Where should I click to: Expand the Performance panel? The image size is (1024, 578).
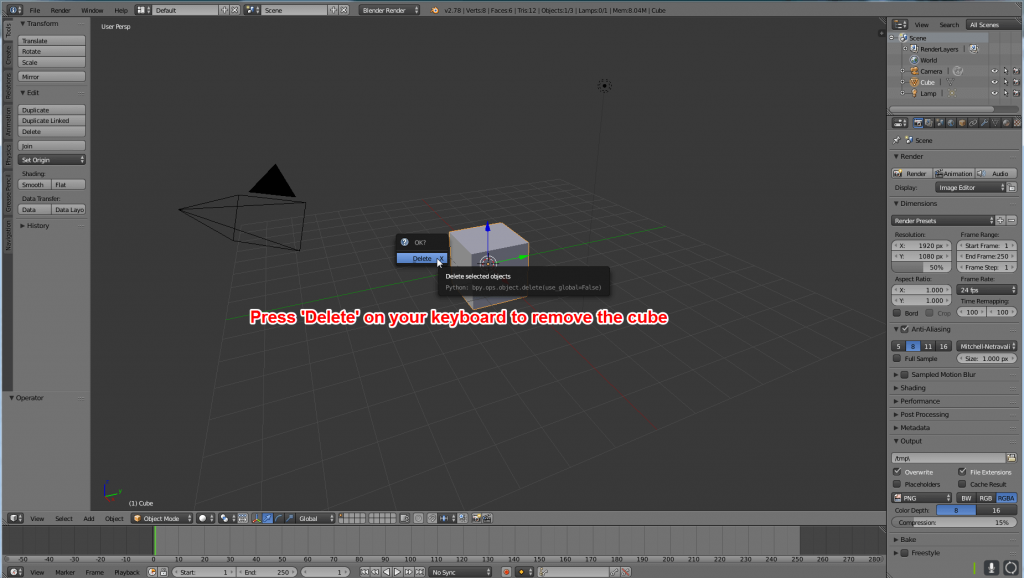920,401
